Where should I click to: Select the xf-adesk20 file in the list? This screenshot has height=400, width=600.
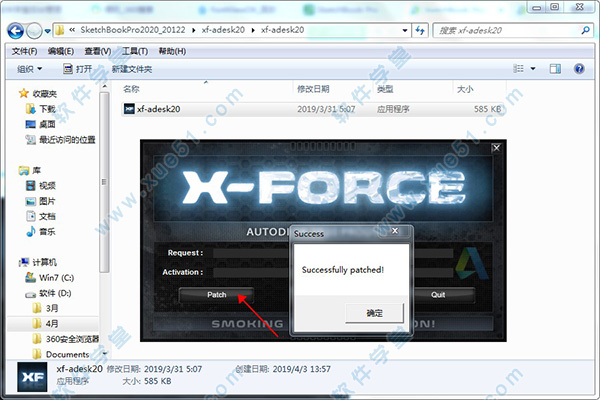(x=312, y=109)
